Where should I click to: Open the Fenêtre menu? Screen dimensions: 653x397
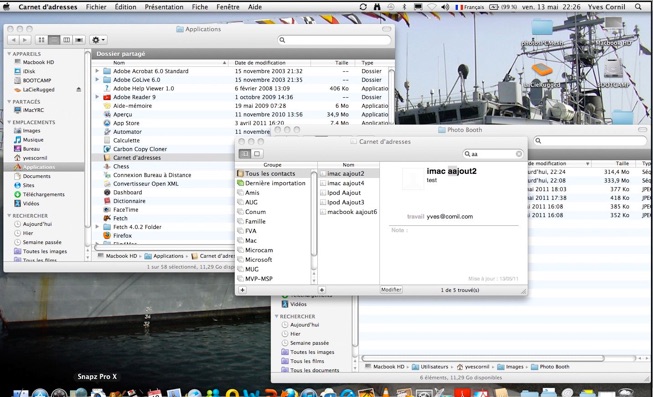click(228, 7)
